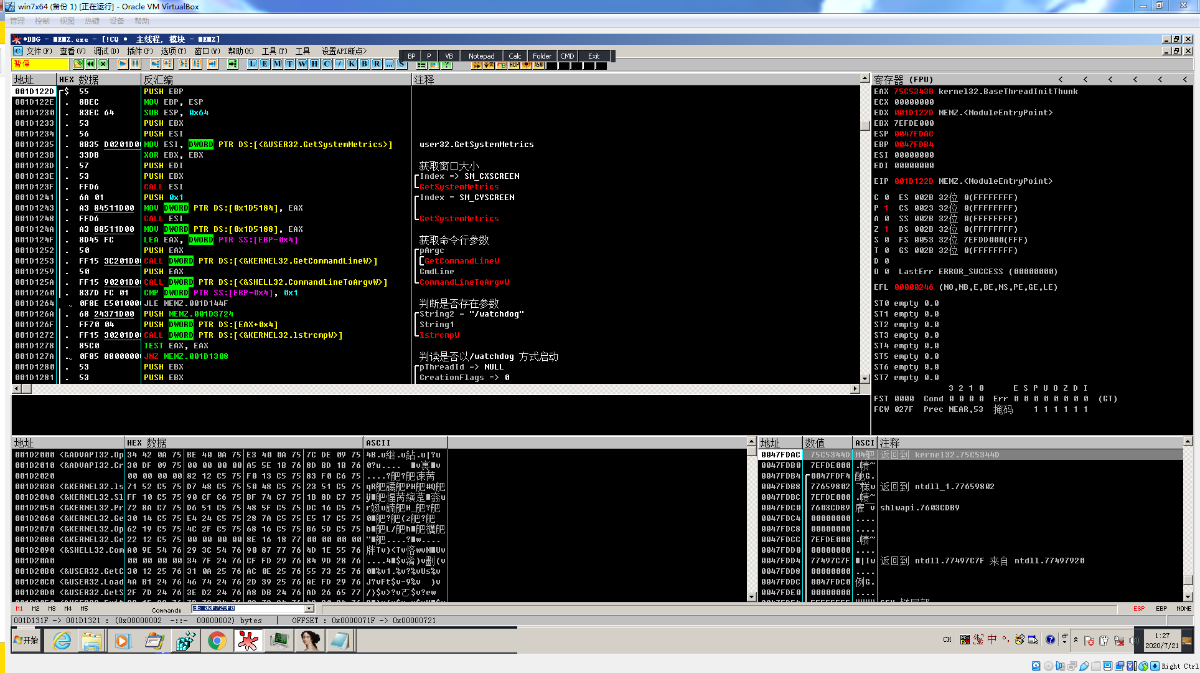Click the BP button on floating bar
This screenshot has width=1200, height=673.
pyautogui.click(x=411, y=56)
